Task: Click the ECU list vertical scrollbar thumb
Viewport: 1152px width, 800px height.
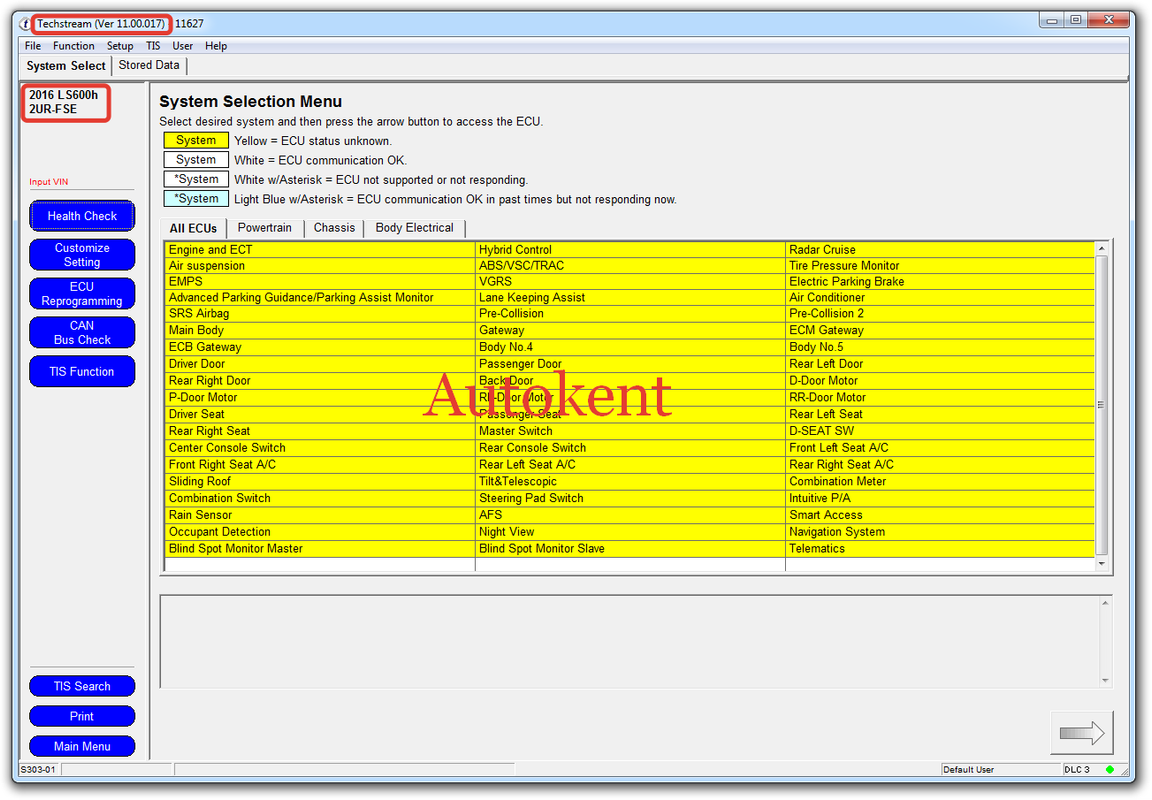Action: [x=1101, y=405]
